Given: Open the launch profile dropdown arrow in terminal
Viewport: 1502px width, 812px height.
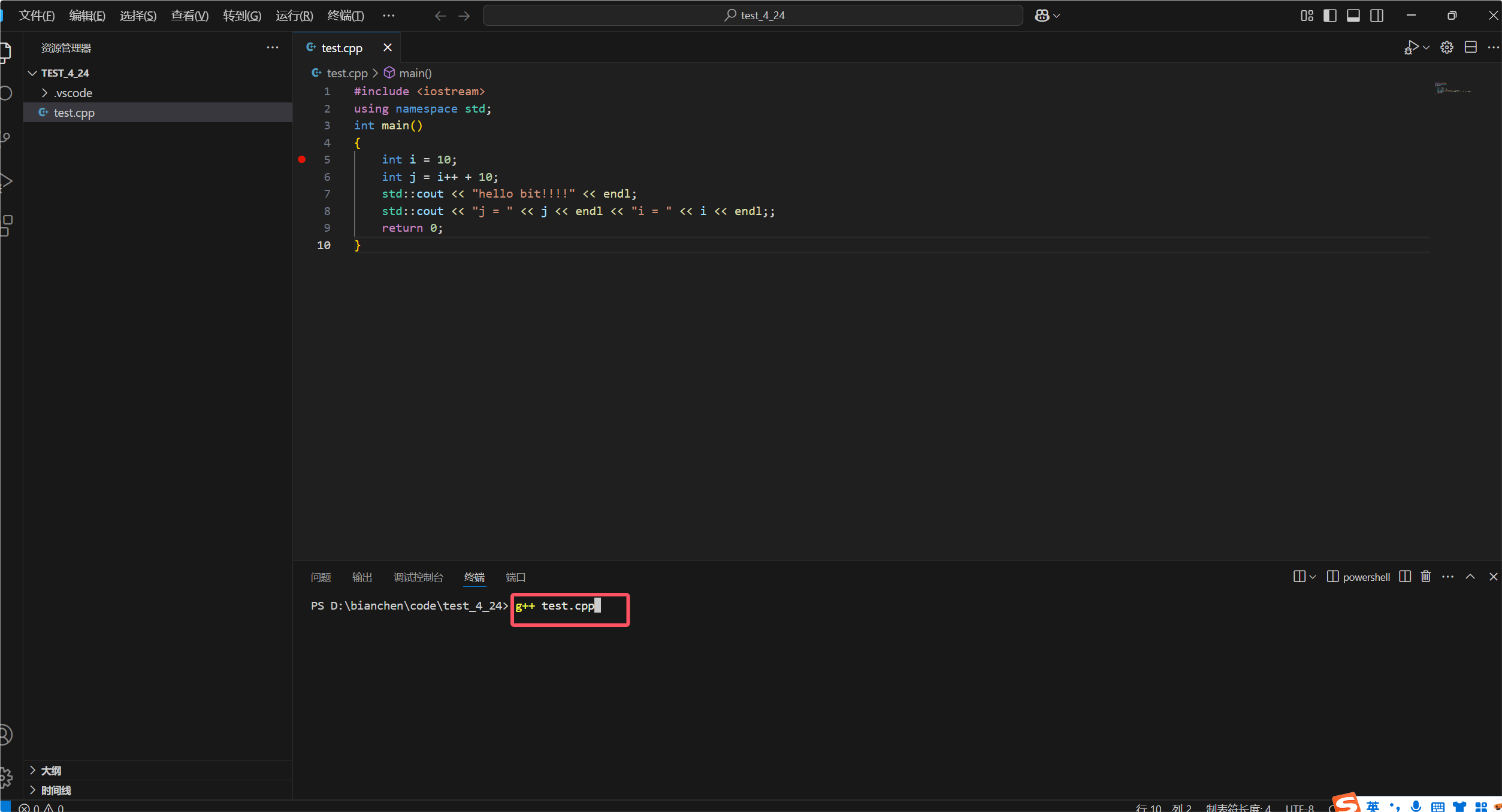Looking at the screenshot, I should point(1313,577).
